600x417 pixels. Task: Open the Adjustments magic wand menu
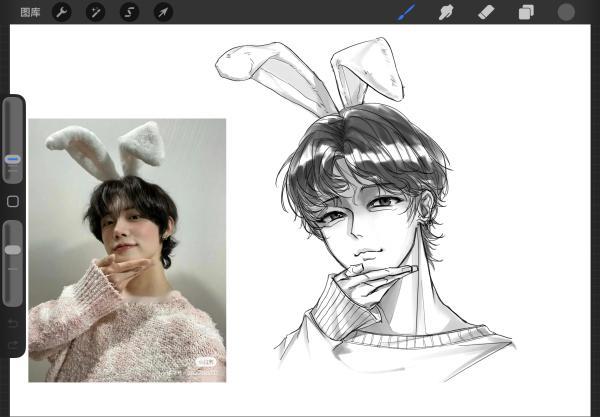coord(95,12)
